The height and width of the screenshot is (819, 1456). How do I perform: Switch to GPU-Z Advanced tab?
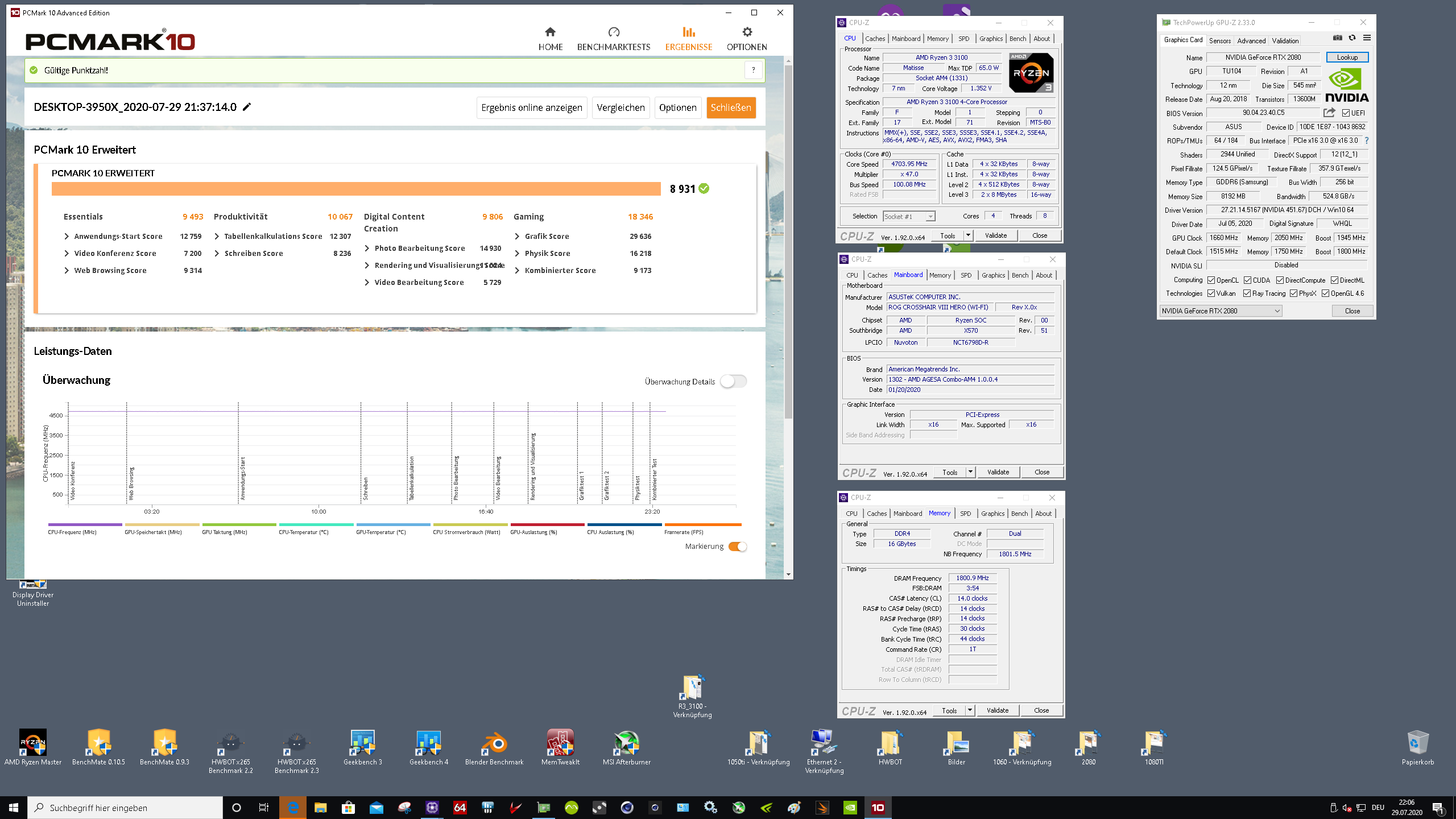(x=1251, y=41)
